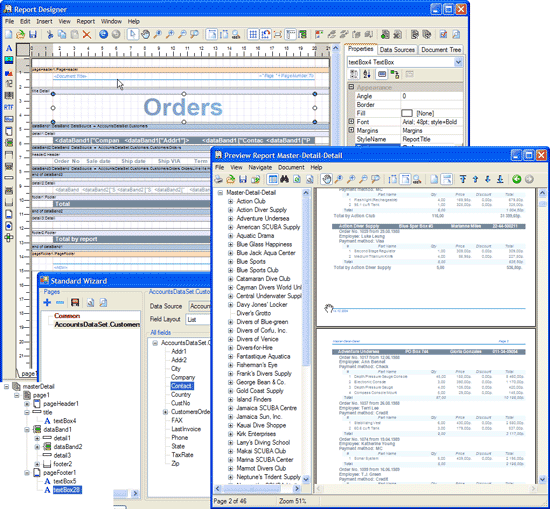Select the Hand pan tool in Report Designer

point(145,34)
